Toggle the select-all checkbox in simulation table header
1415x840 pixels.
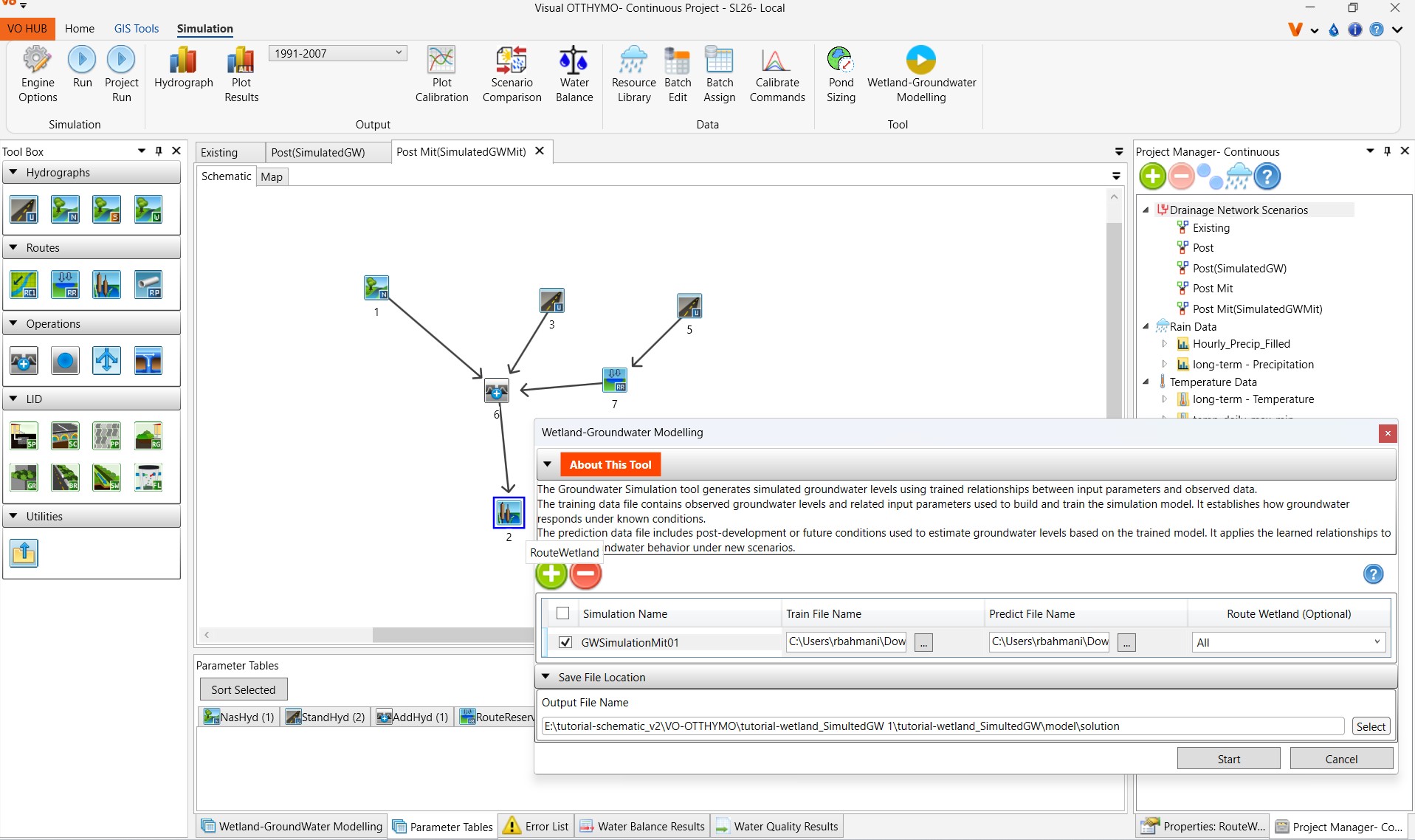(562, 613)
